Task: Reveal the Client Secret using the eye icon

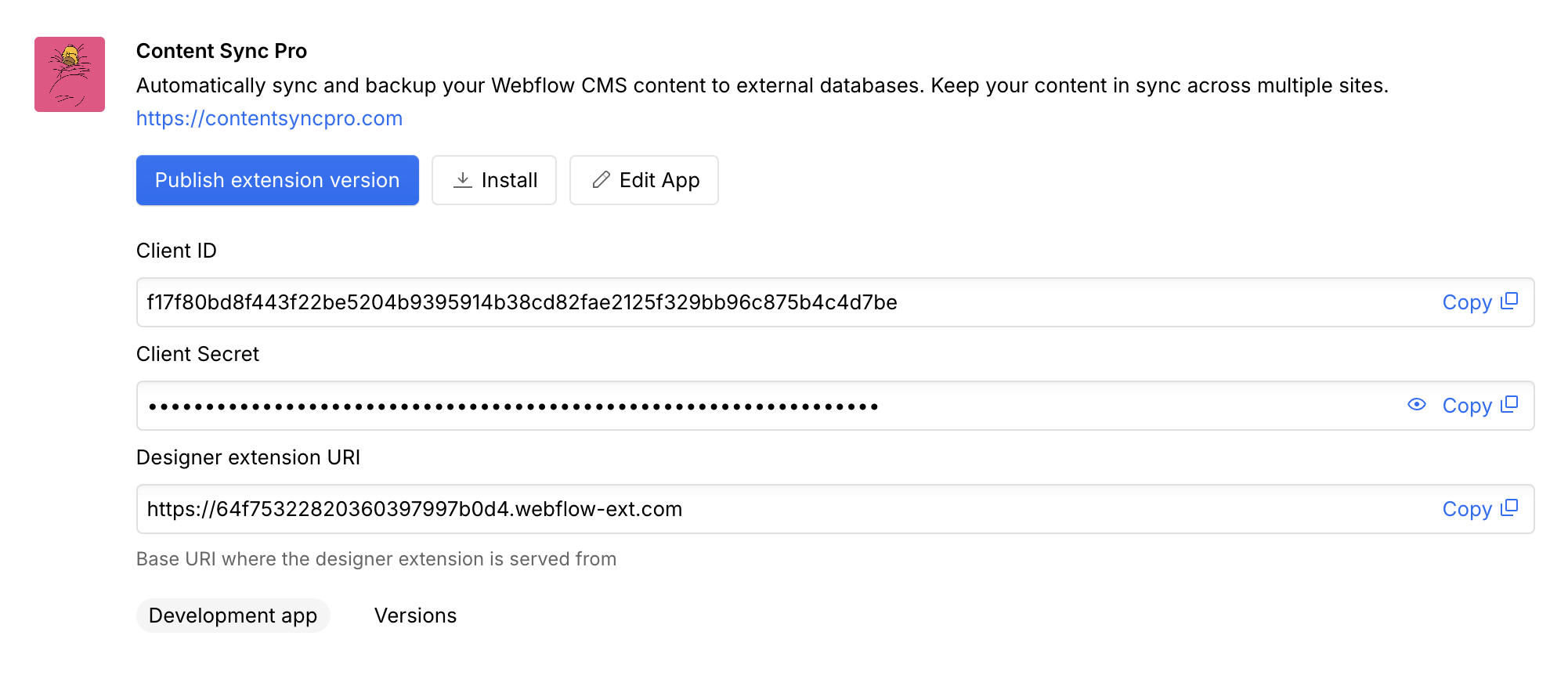Action: click(x=1418, y=405)
